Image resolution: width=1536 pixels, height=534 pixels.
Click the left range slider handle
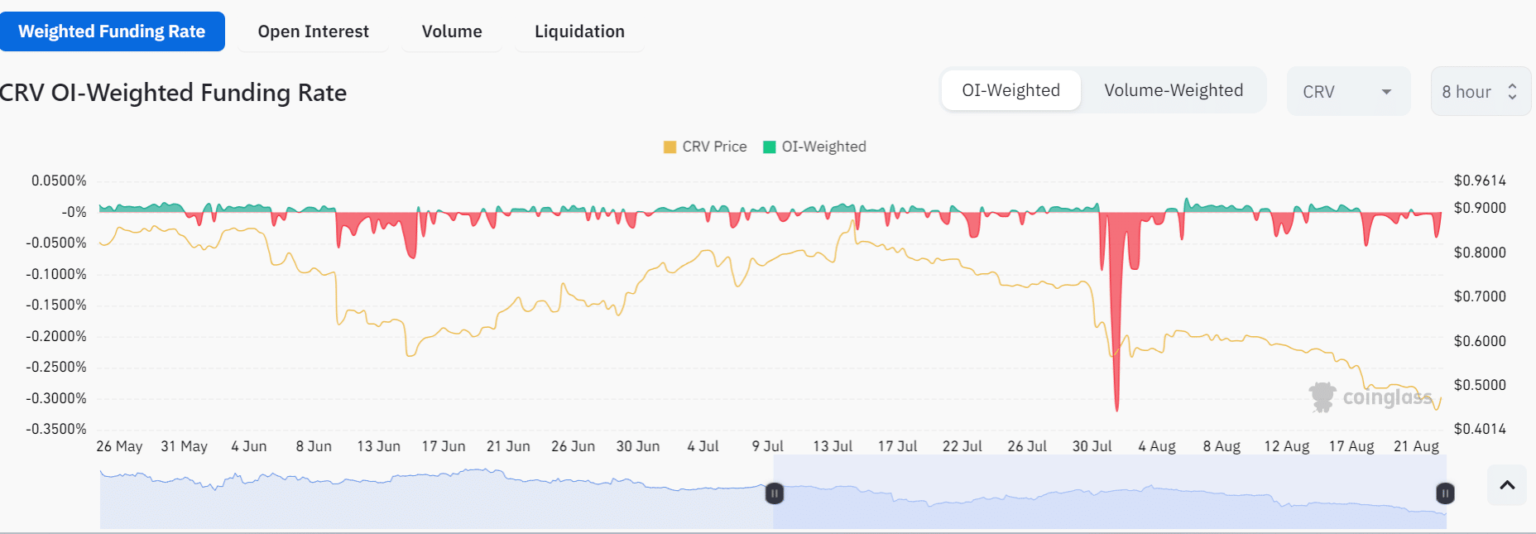(x=774, y=493)
